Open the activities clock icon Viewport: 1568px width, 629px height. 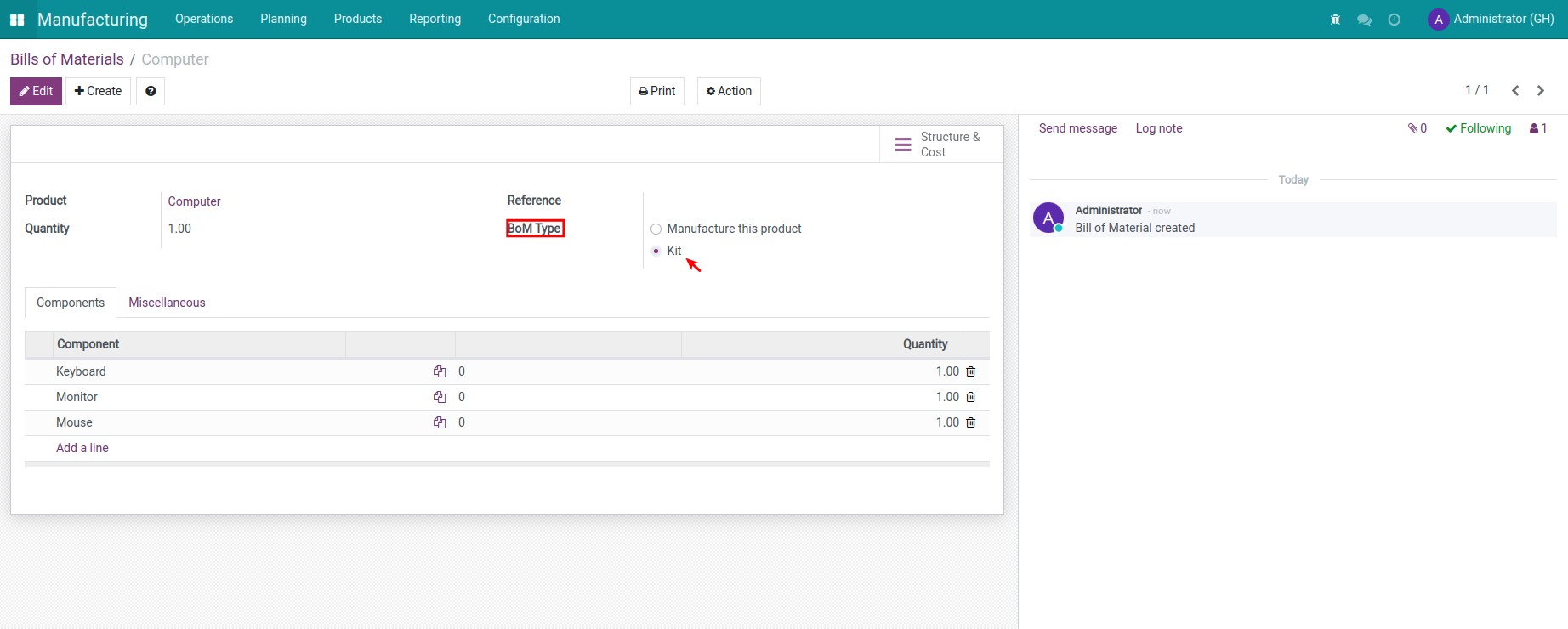(1394, 20)
